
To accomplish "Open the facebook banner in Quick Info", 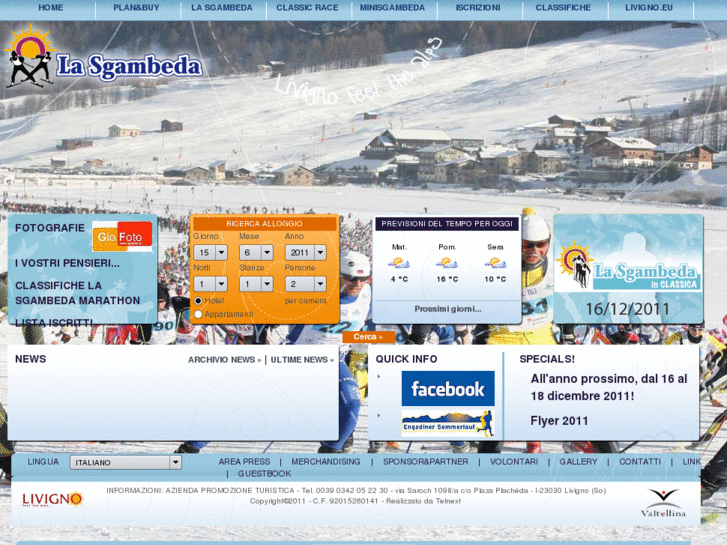I will tap(448, 389).
